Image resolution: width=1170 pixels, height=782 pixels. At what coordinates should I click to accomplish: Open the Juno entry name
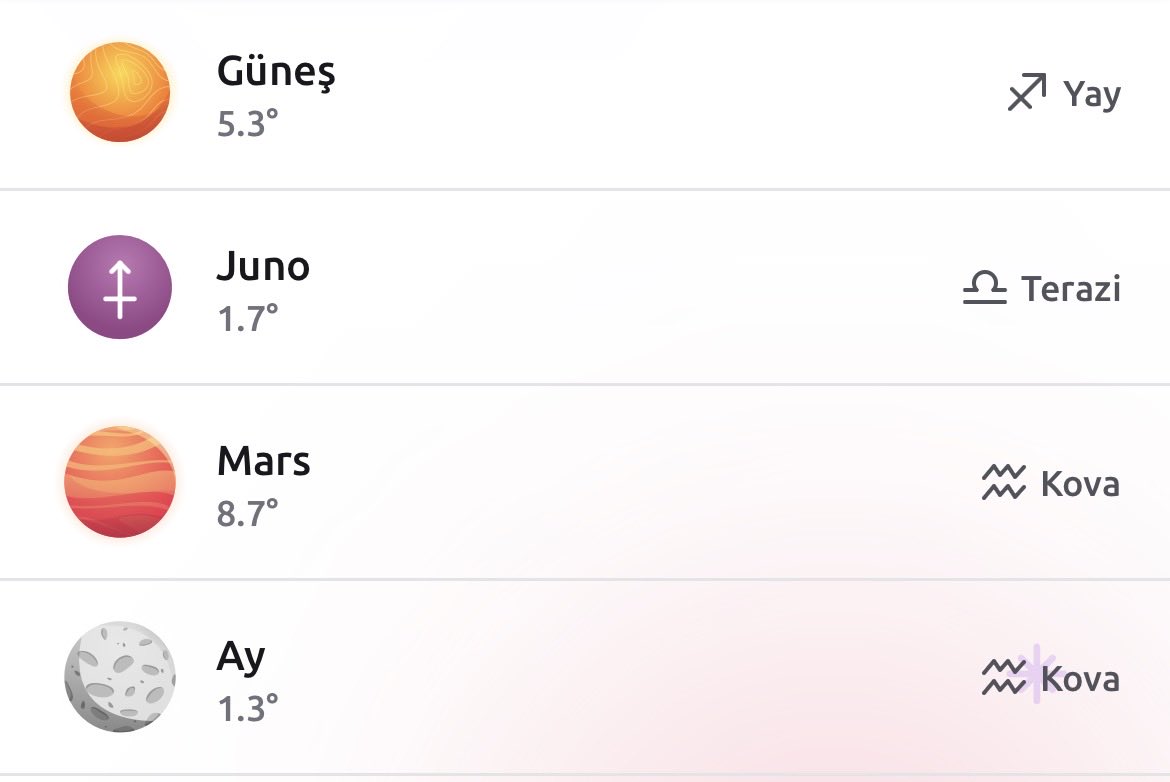(x=263, y=266)
